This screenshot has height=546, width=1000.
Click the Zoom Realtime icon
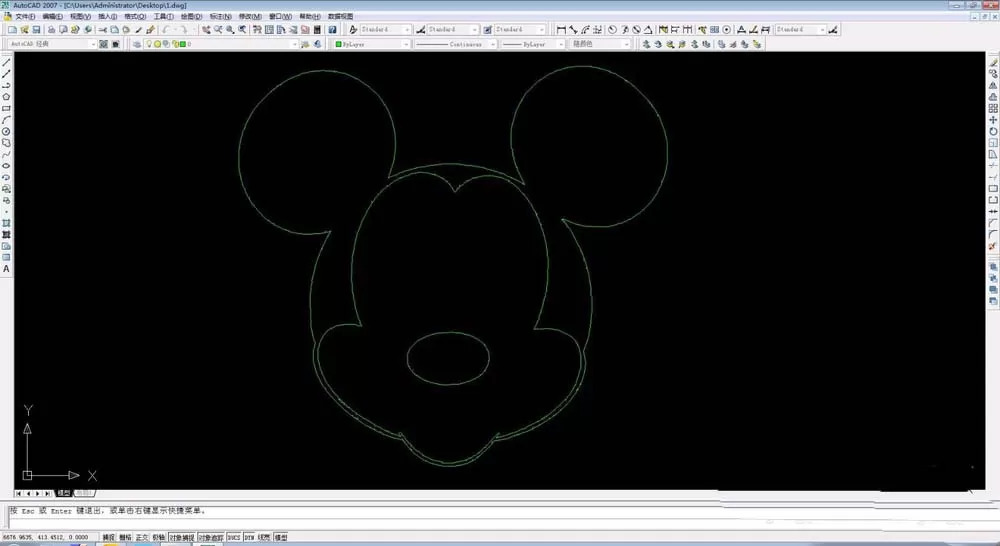tap(218, 29)
